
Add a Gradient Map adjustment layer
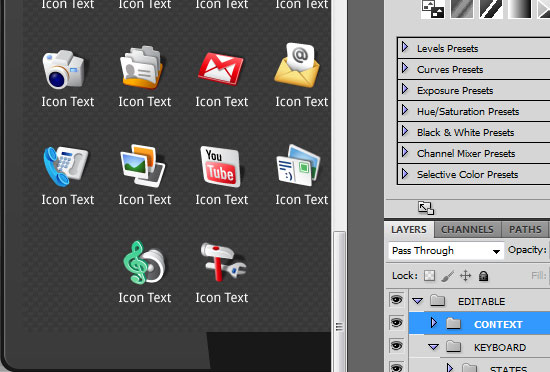coord(520,9)
